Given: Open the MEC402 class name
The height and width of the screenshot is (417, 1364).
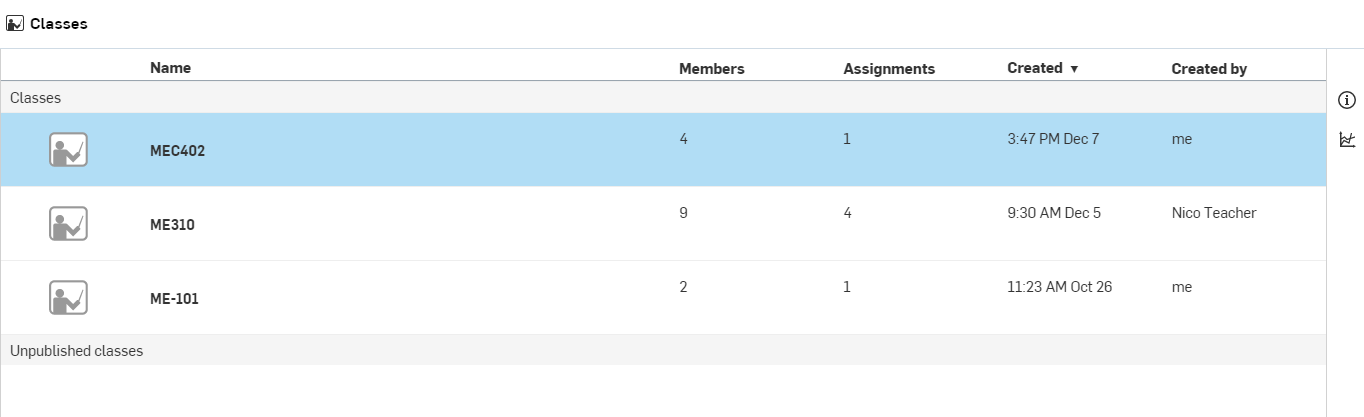Looking at the screenshot, I should (x=177, y=151).
